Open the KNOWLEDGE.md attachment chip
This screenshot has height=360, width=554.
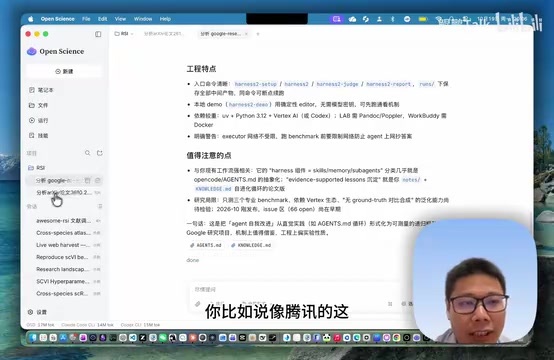click(x=251, y=245)
